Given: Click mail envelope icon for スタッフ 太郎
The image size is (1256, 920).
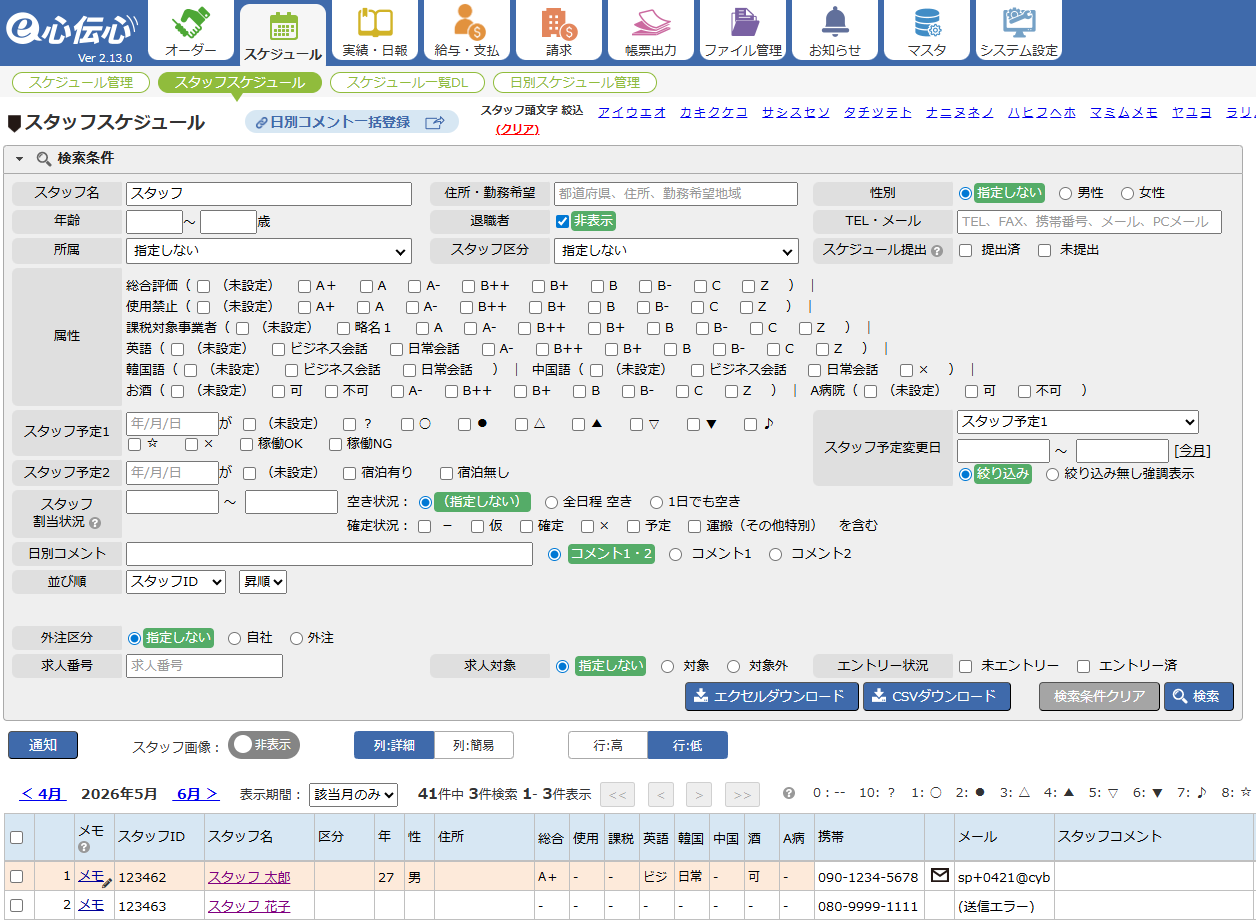Looking at the screenshot, I should 939,875.
